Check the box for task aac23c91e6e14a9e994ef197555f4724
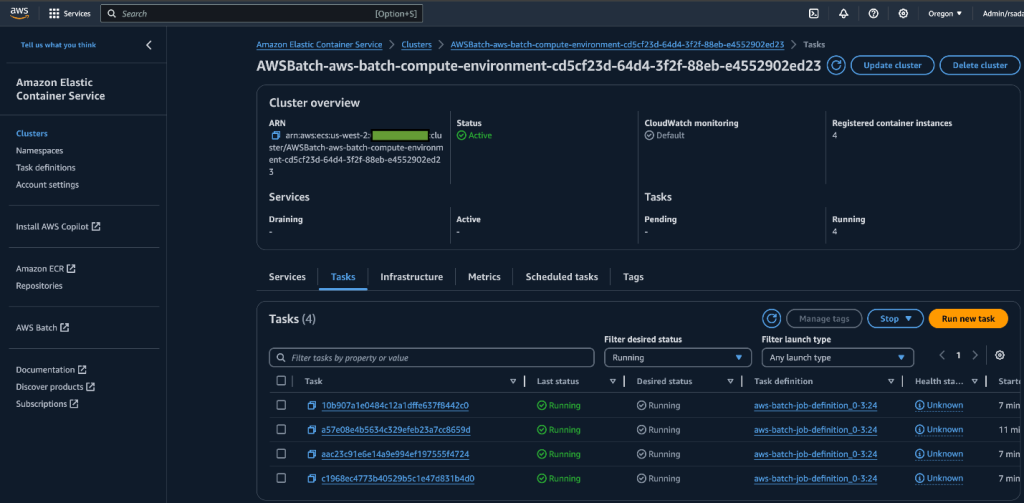The image size is (1024, 503). click(x=281, y=453)
